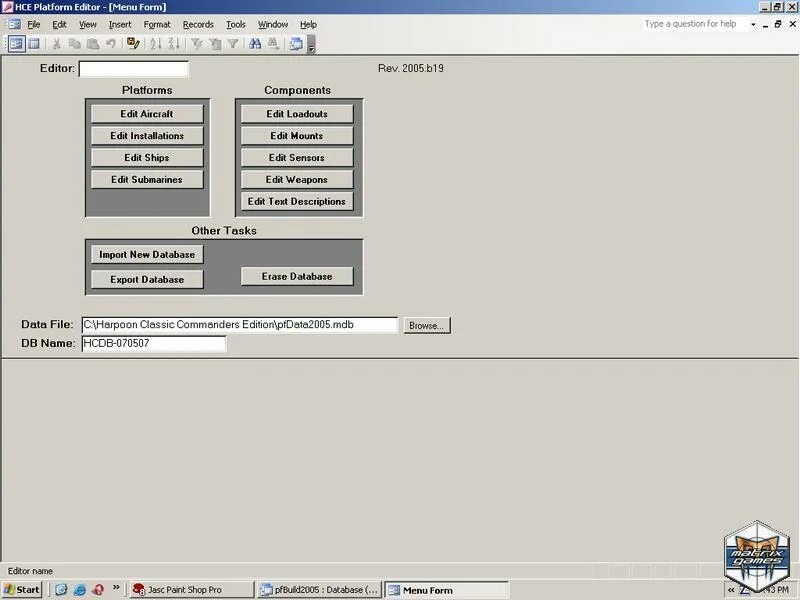Click the first quick launch icon beside Start

[x=61, y=590]
